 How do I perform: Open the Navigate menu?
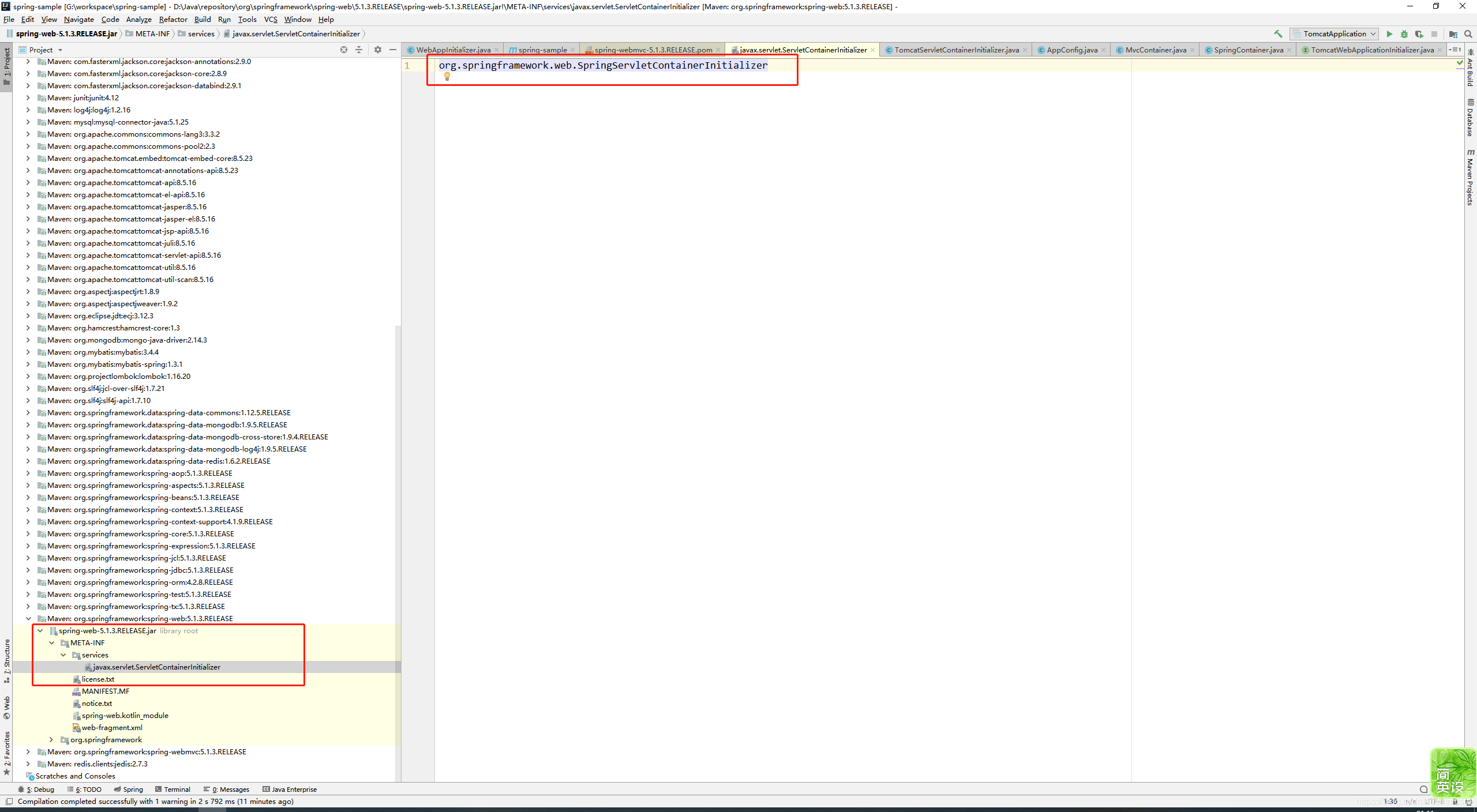[x=79, y=19]
